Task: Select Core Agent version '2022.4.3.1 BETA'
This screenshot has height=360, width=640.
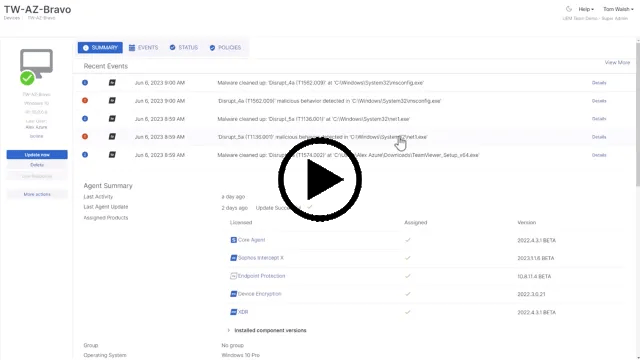Action: pos(536,240)
